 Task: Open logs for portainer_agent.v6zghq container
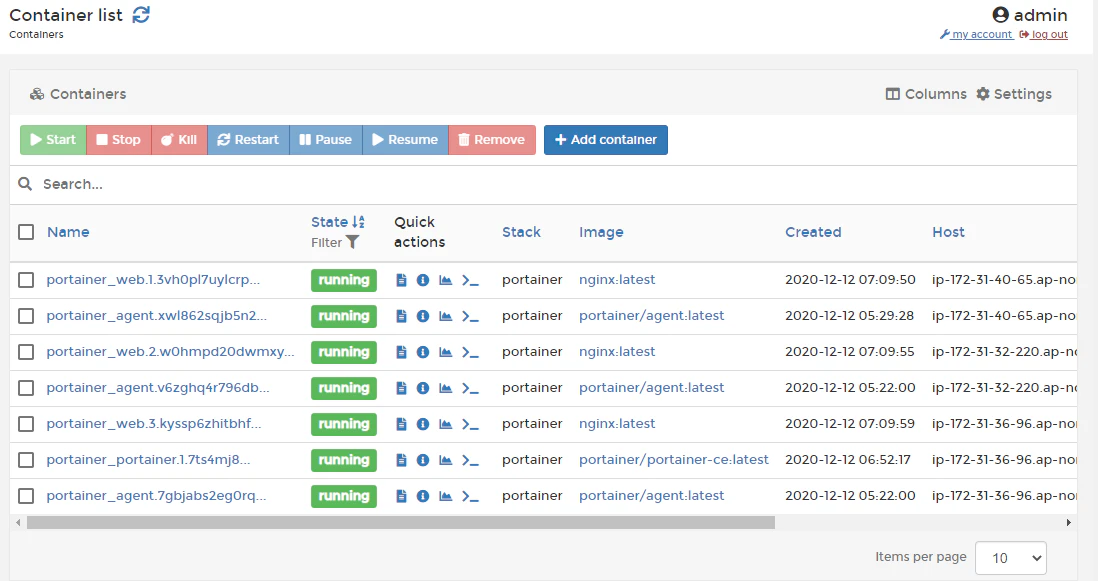point(401,388)
